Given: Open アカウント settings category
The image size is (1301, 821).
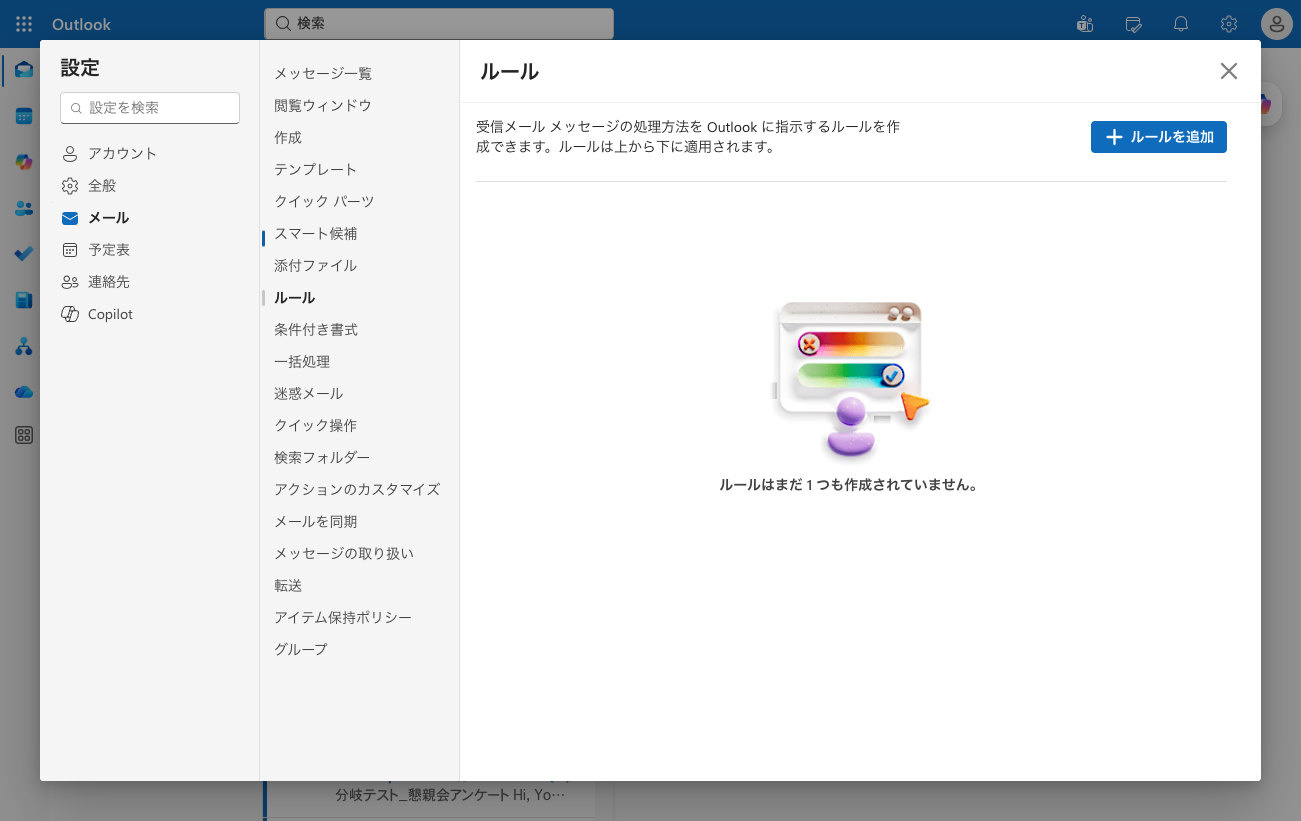Looking at the screenshot, I should [x=149, y=154].
